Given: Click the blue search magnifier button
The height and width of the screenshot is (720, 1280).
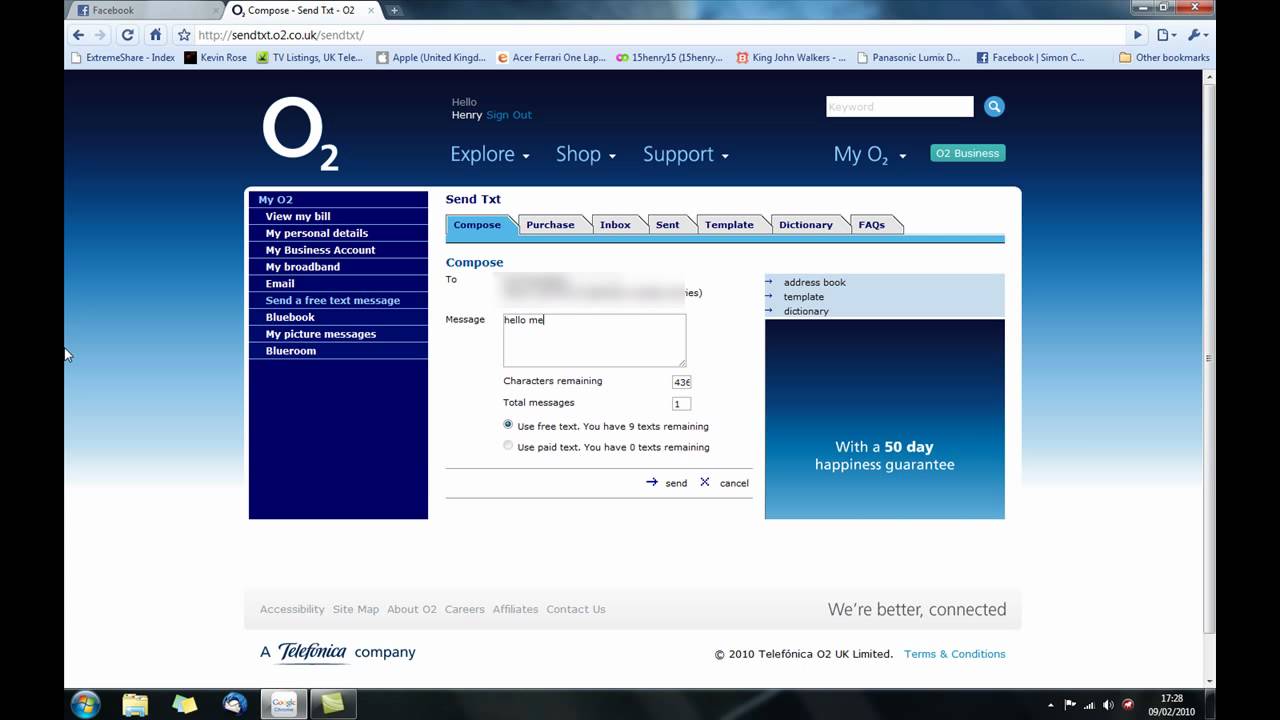Looking at the screenshot, I should (x=994, y=106).
